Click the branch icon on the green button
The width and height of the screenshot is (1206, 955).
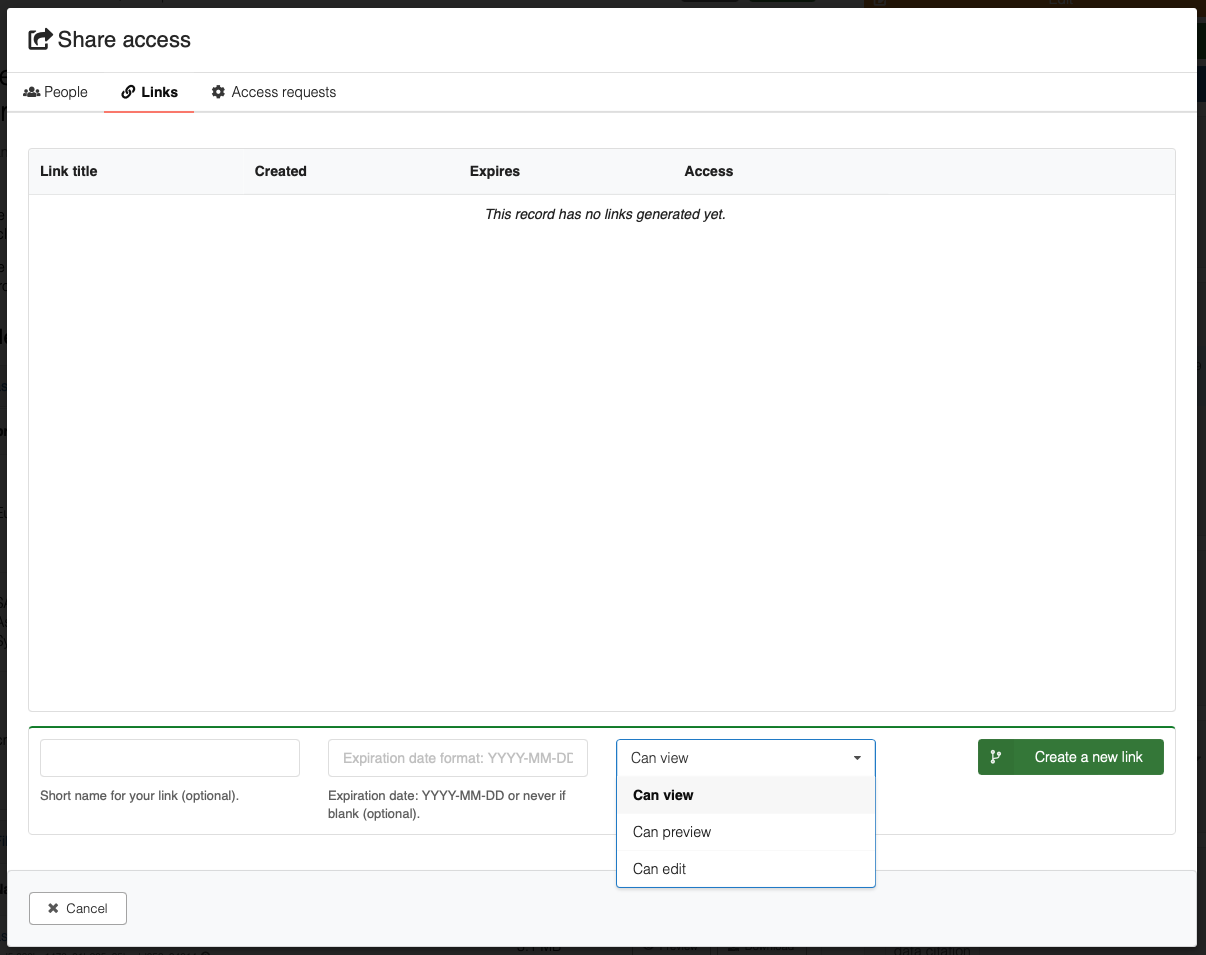(x=995, y=757)
